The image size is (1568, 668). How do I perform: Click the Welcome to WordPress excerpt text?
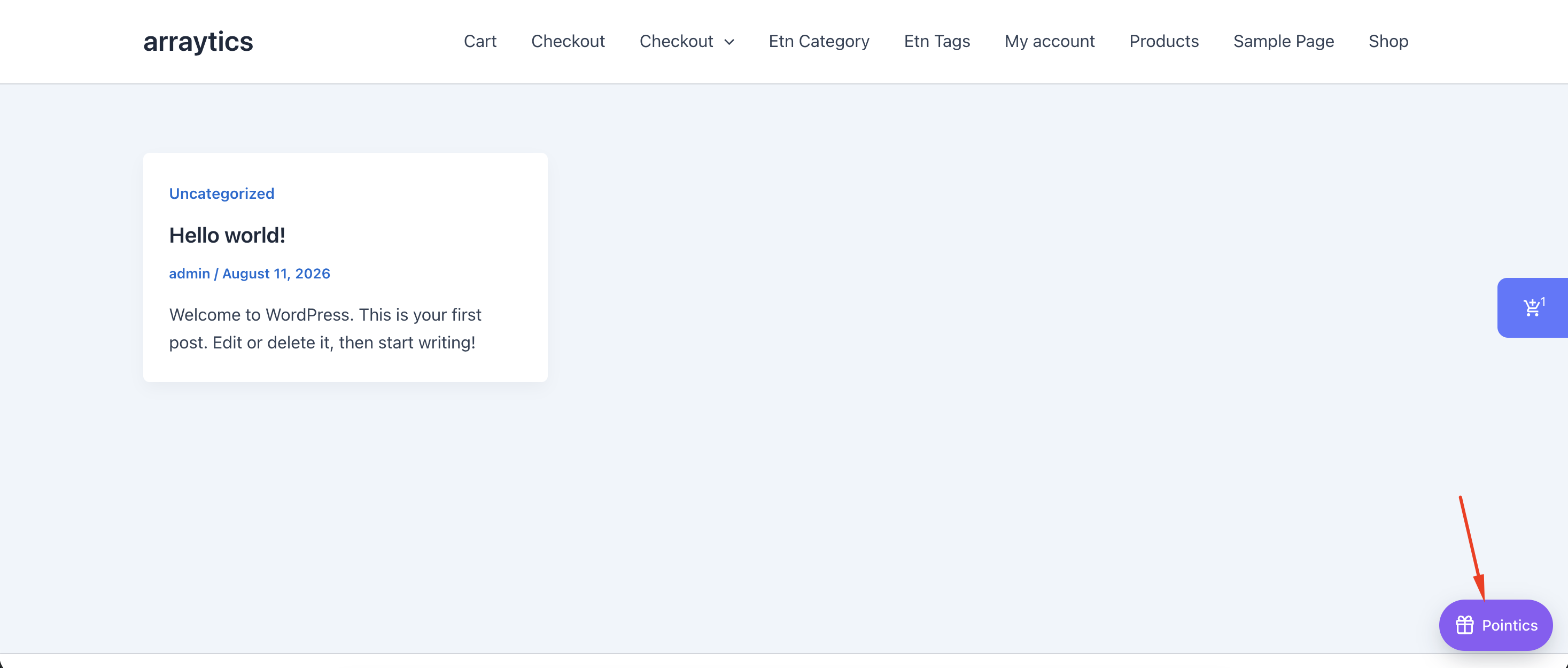tap(325, 328)
